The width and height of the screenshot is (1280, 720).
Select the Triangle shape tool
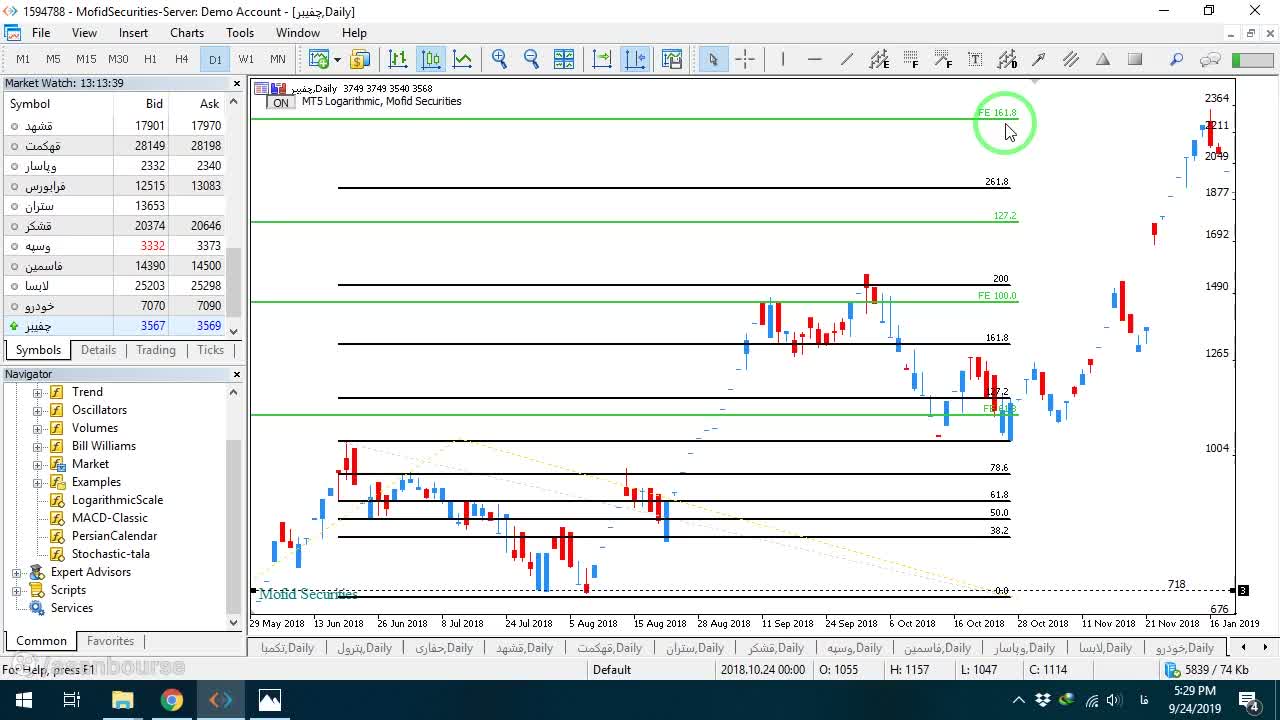tap(1103, 59)
